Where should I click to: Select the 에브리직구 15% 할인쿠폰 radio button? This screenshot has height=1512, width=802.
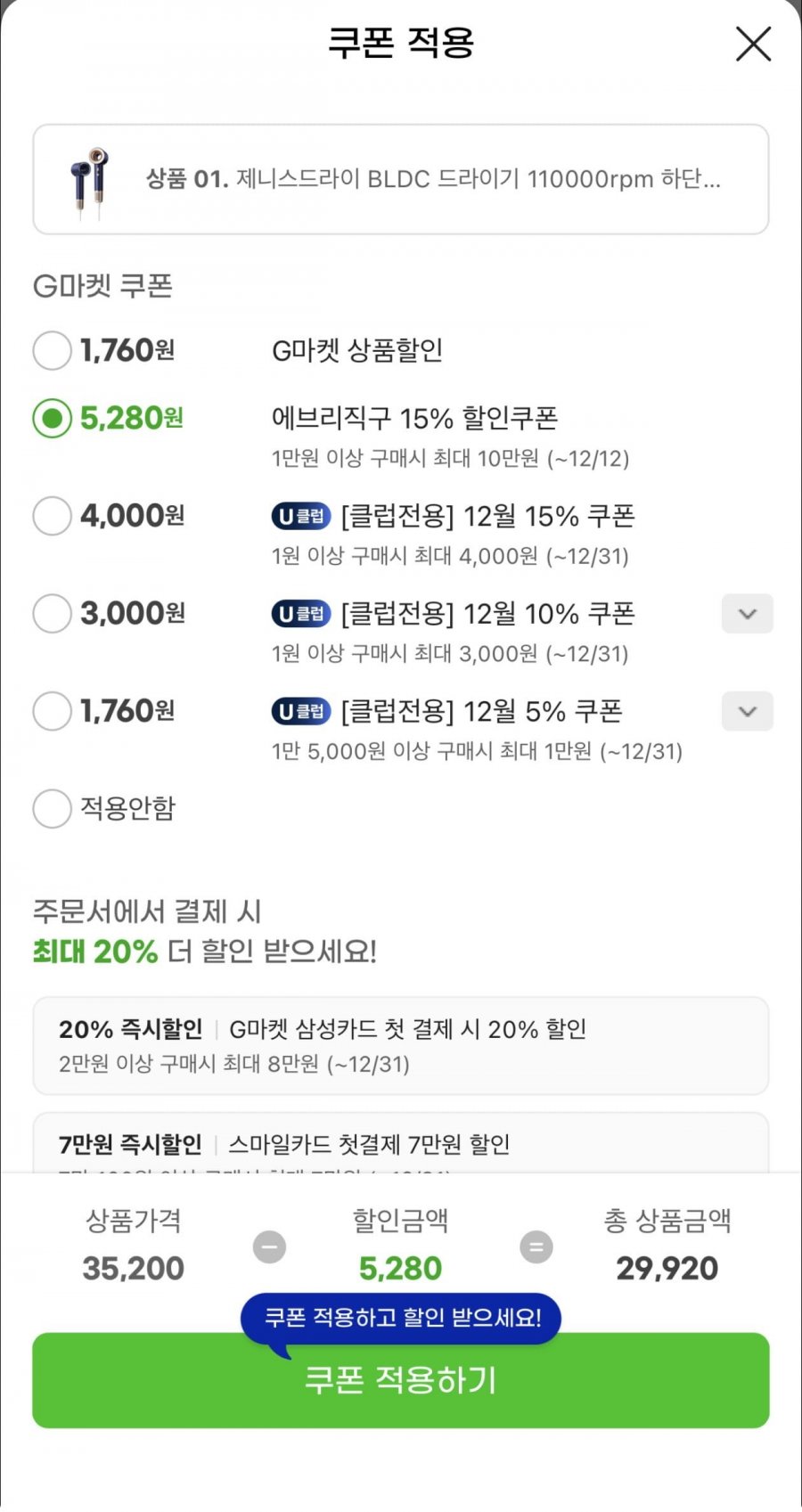52,418
